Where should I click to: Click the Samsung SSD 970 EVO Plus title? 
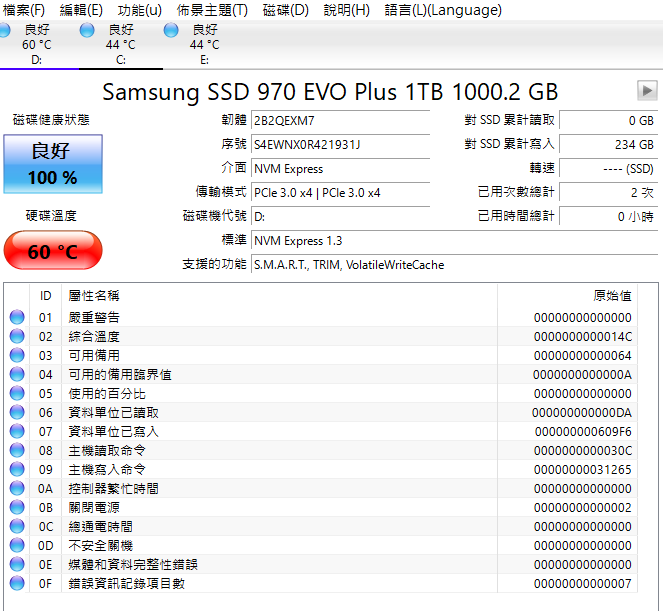click(x=330, y=92)
